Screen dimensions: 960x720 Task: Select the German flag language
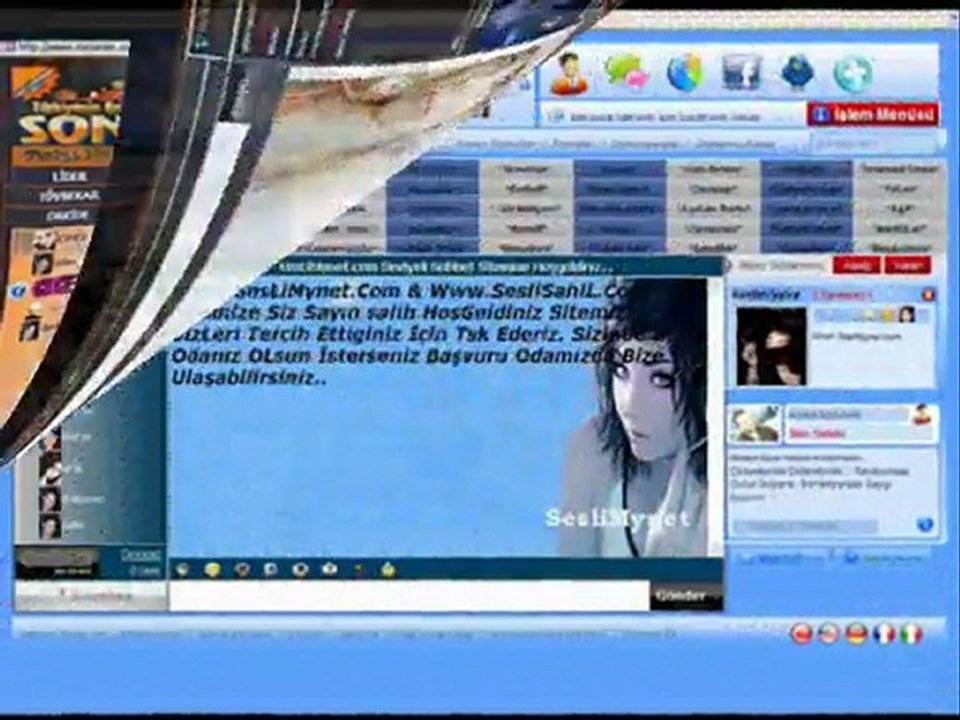[857, 633]
